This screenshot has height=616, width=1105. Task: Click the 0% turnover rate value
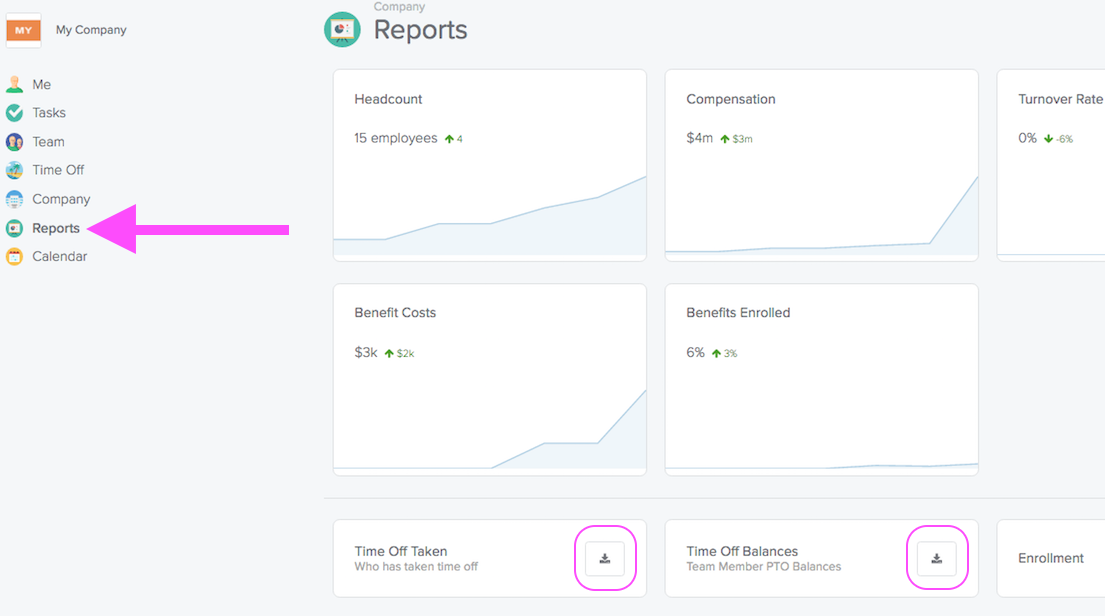(x=1027, y=138)
